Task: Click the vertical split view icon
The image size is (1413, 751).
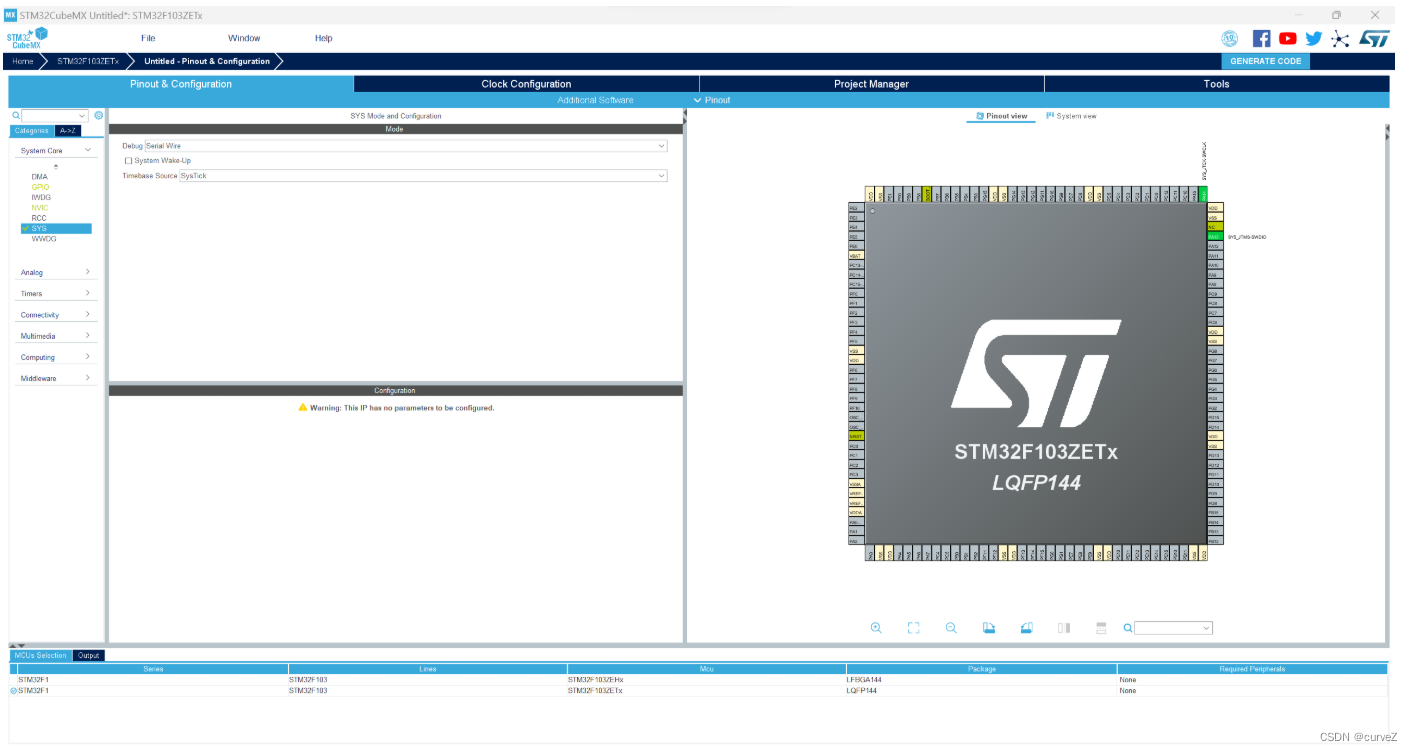Action: point(1064,628)
